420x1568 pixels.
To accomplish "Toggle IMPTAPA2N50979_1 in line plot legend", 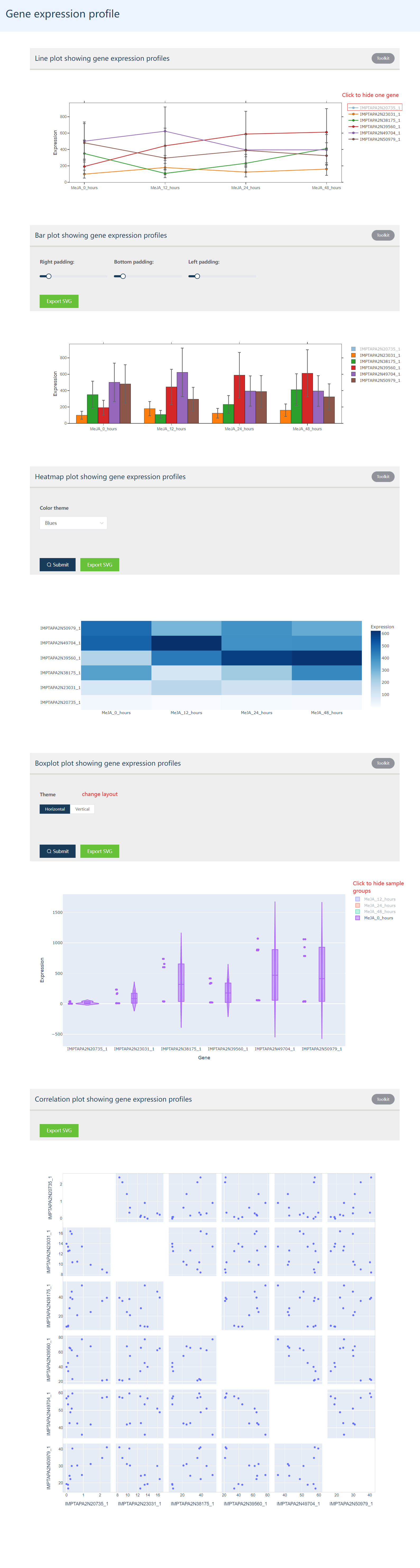I will pos(375,139).
